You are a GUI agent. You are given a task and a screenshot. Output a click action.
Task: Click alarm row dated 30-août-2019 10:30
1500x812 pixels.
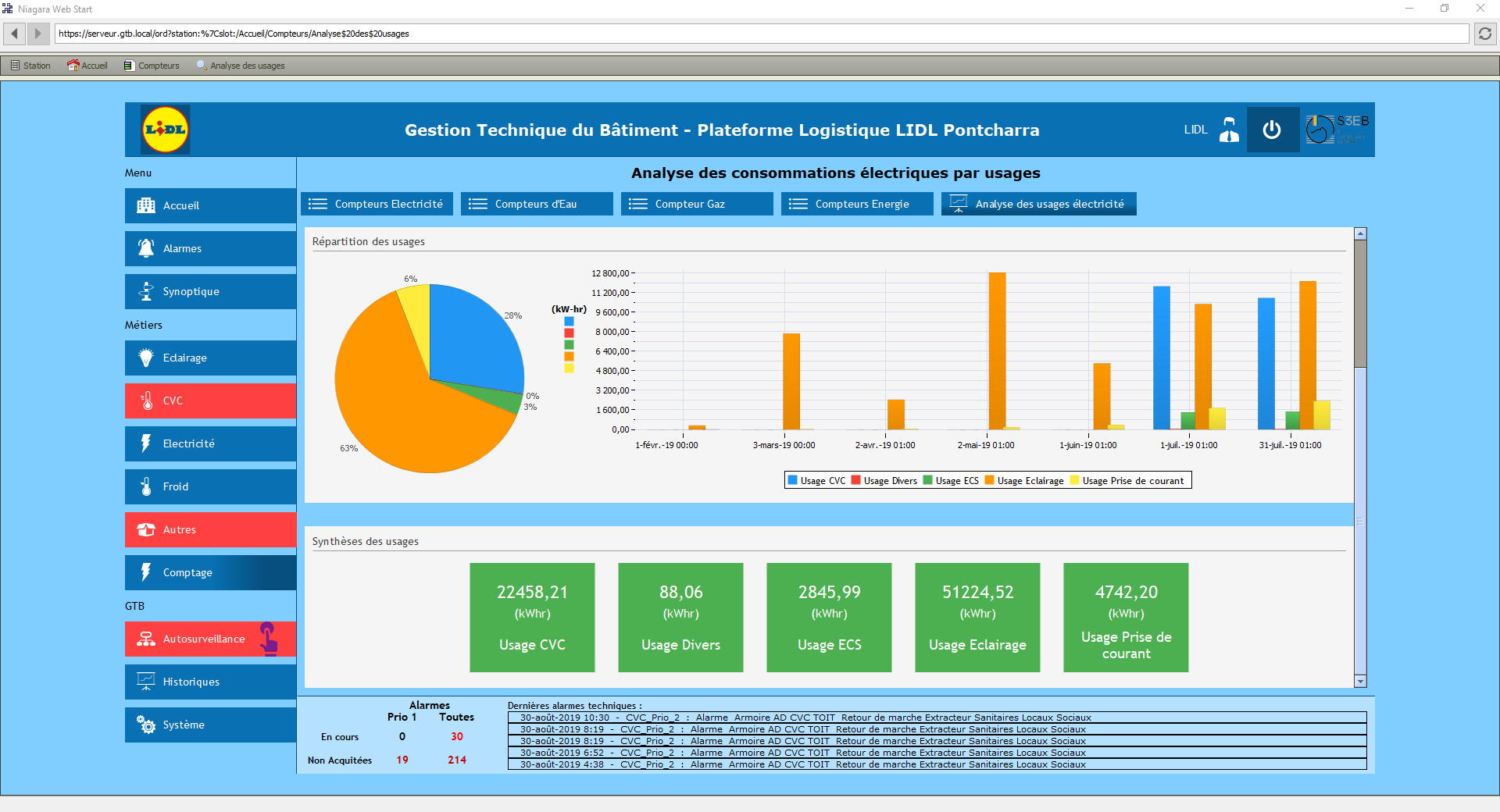click(937, 718)
